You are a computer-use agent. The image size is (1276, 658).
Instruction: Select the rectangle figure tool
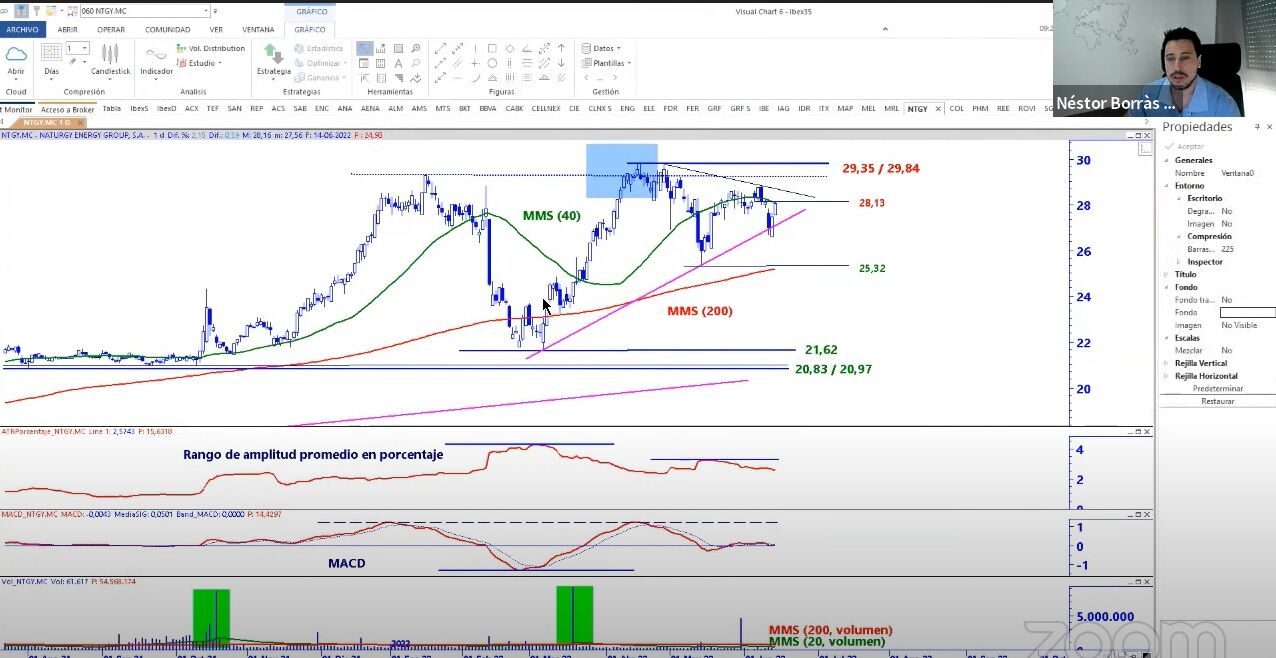coord(491,48)
